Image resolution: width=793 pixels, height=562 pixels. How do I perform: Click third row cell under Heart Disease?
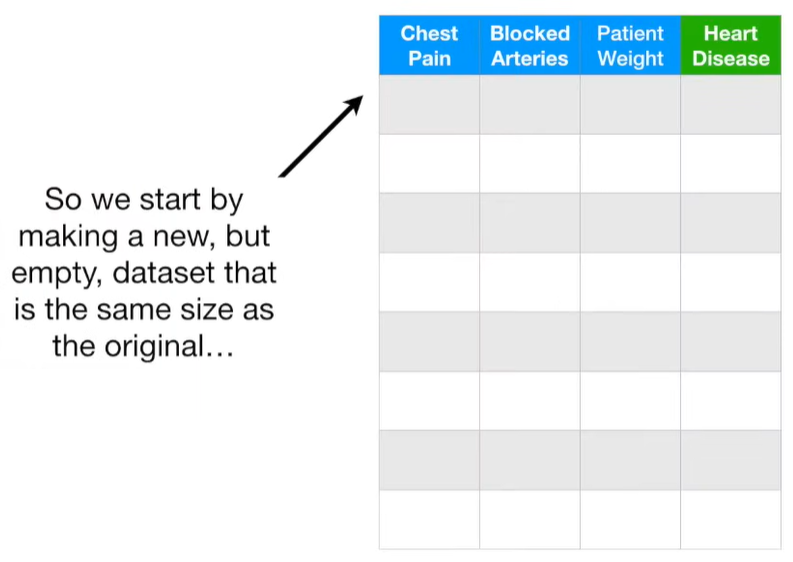click(731, 222)
